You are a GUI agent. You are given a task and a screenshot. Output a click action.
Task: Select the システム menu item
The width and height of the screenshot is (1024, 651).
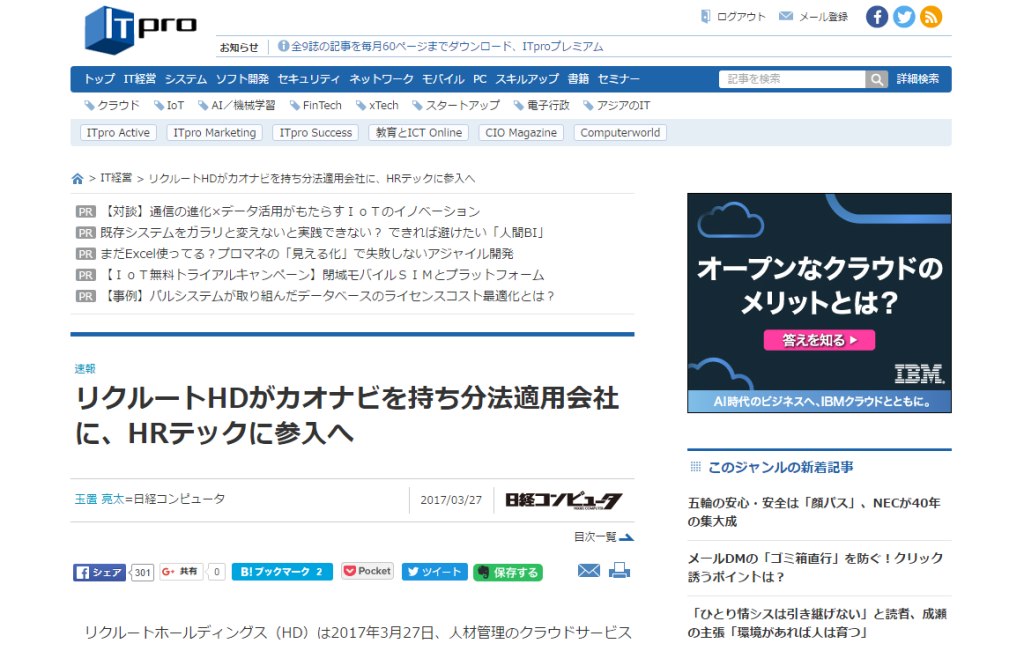pyautogui.click(x=185, y=79)
